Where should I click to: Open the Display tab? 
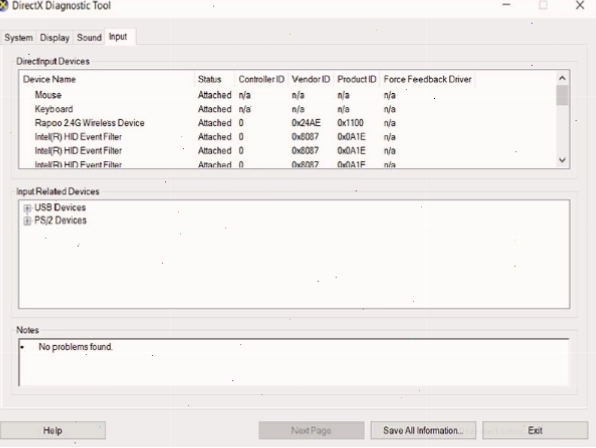(55, 38)
